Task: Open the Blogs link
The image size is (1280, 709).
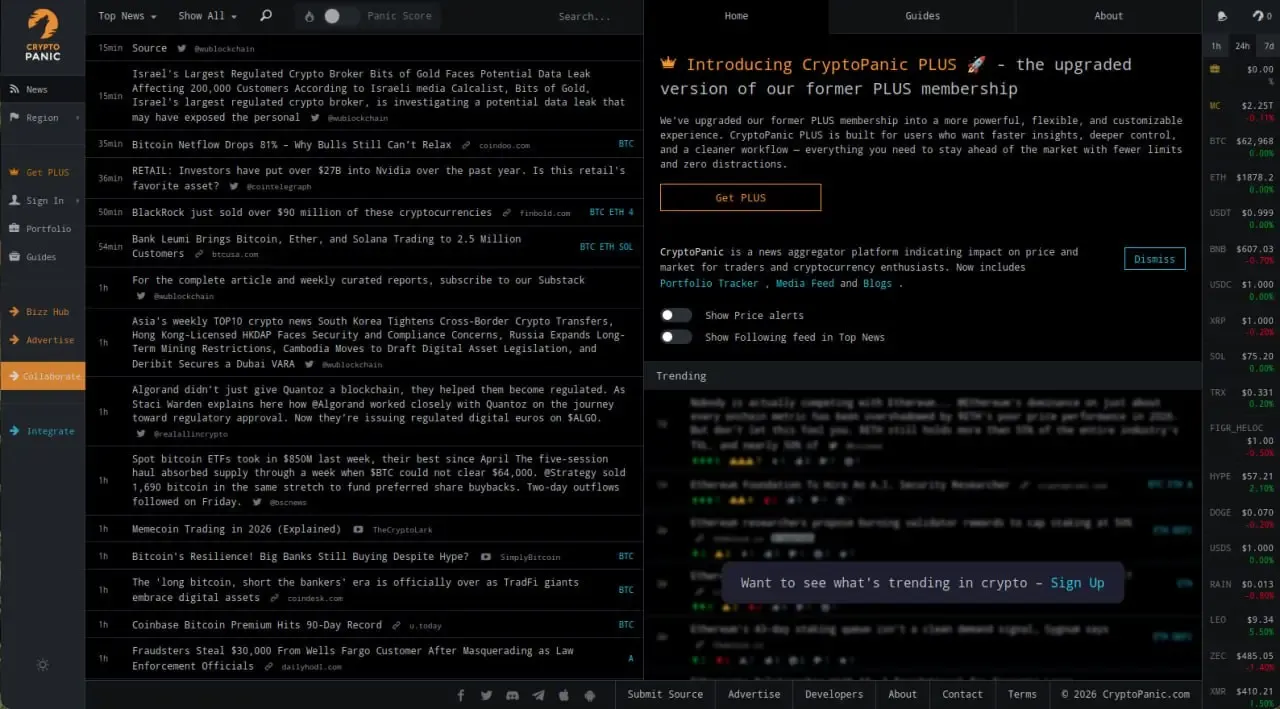Action: tap(877, 283)
